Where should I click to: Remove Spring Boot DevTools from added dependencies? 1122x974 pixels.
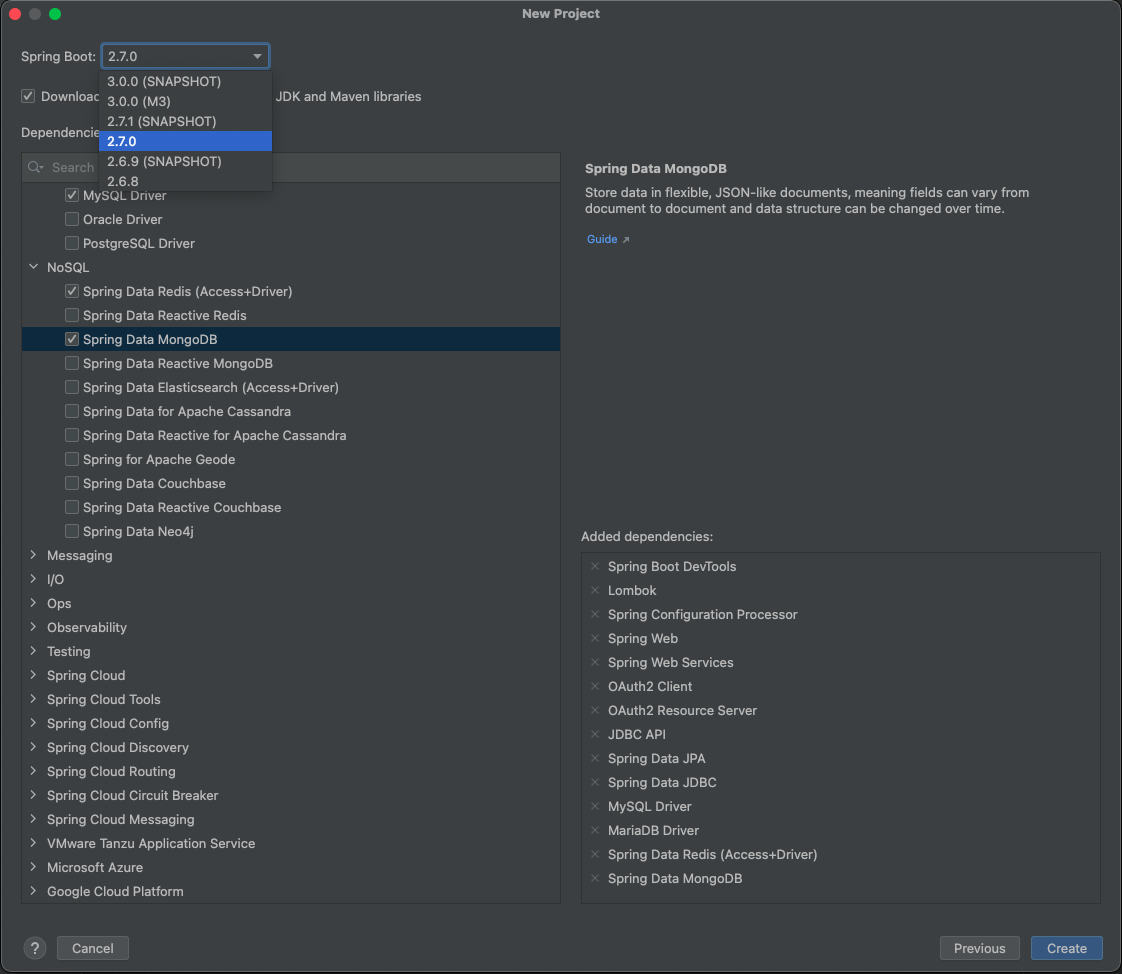coord(595,566)
